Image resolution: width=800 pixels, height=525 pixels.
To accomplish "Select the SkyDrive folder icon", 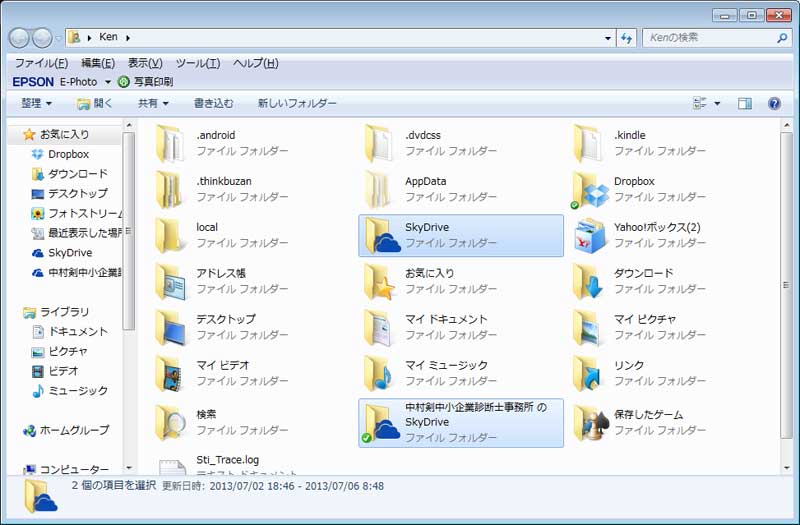I will [382, 235].
